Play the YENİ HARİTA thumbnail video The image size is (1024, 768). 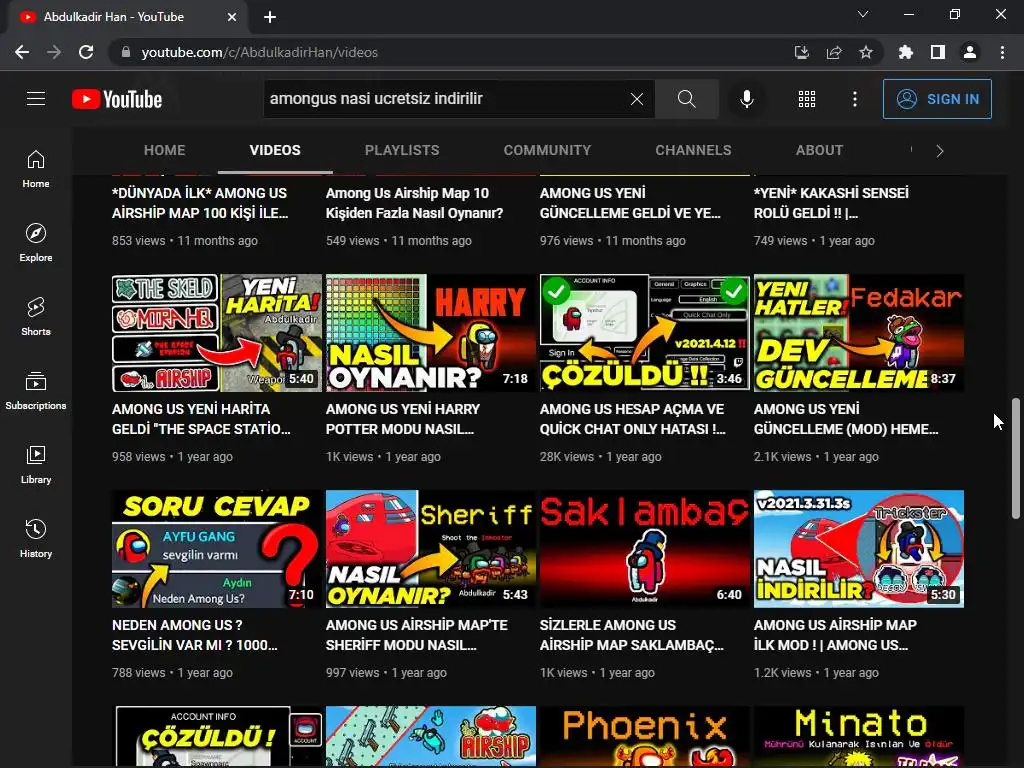217,333
